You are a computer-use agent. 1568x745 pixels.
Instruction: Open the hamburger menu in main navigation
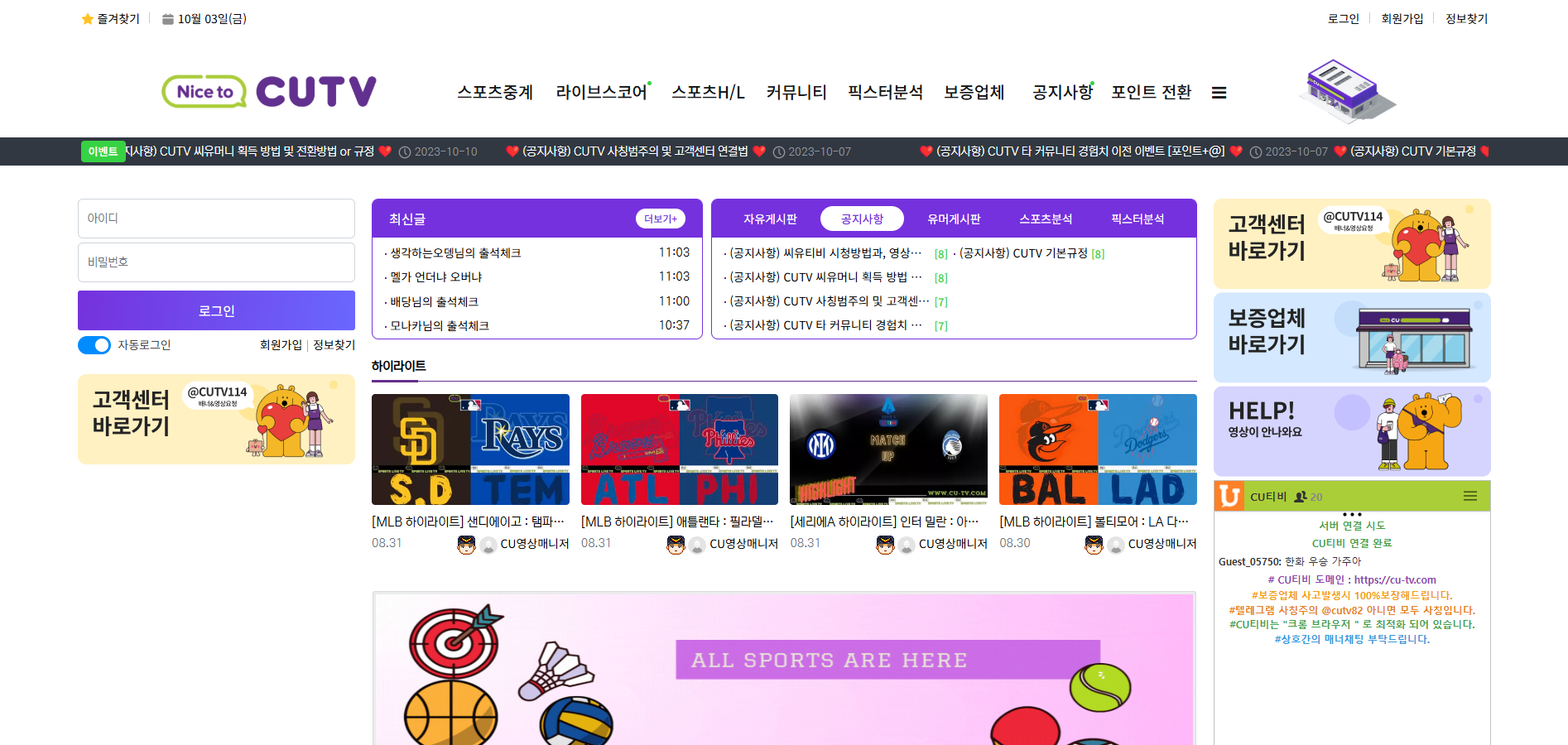(1219, 93)
